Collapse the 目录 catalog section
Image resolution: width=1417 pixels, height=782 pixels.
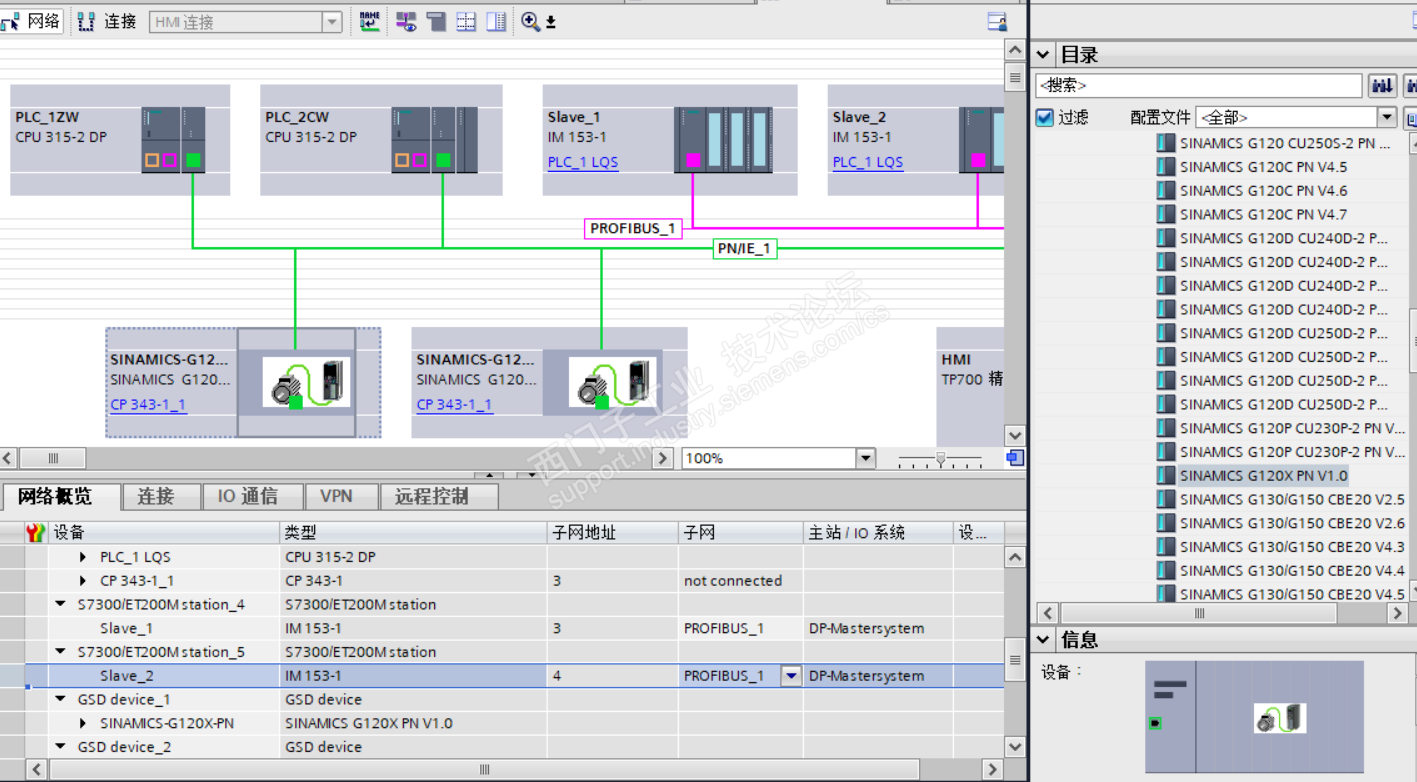(1044, 55)
